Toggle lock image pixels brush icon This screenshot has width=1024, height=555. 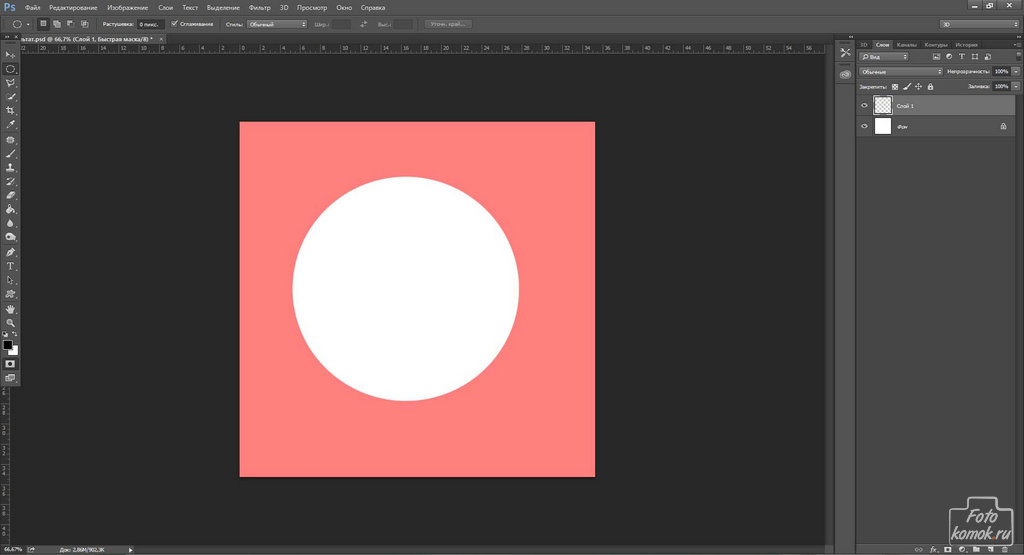[906, 86]
